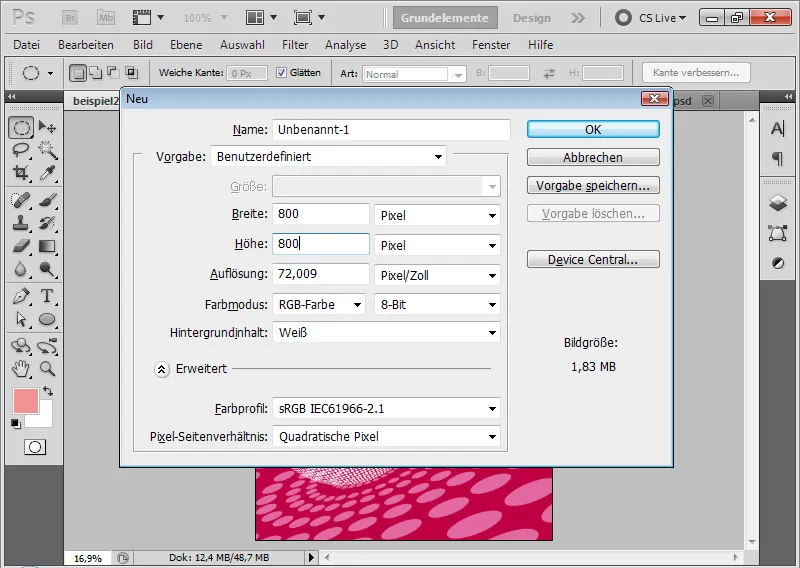Select the Type tool
Viewport: 800px width, 568px height.
tap(47, 296)
